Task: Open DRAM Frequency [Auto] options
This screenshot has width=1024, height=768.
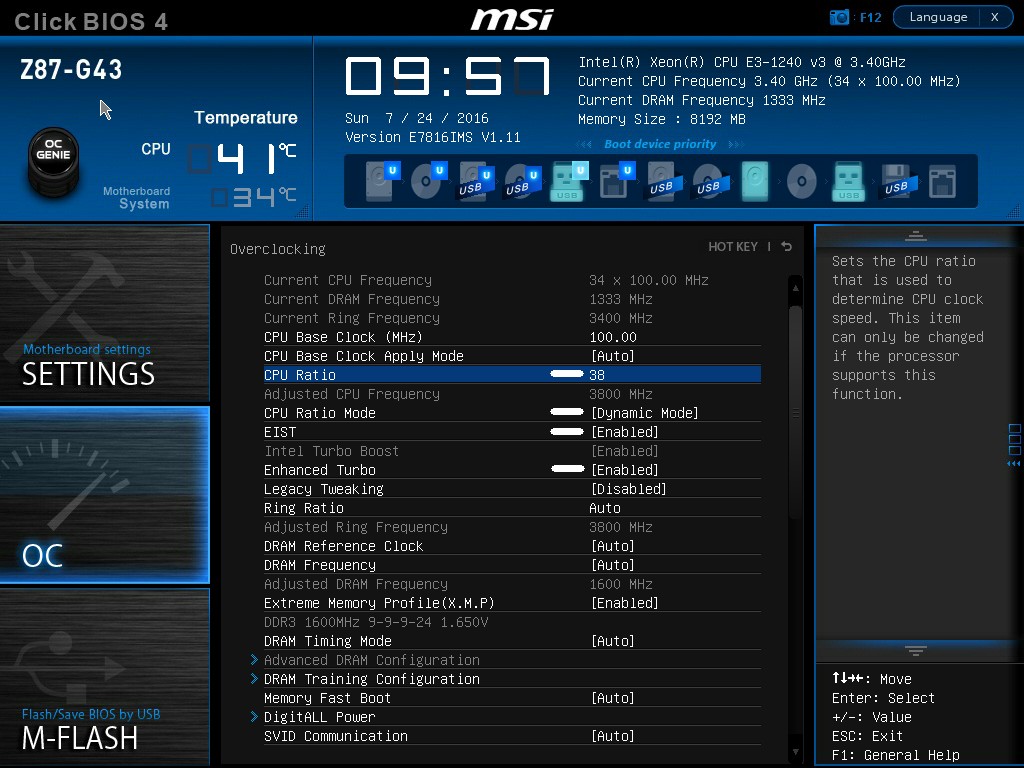Action: [613, 566]
